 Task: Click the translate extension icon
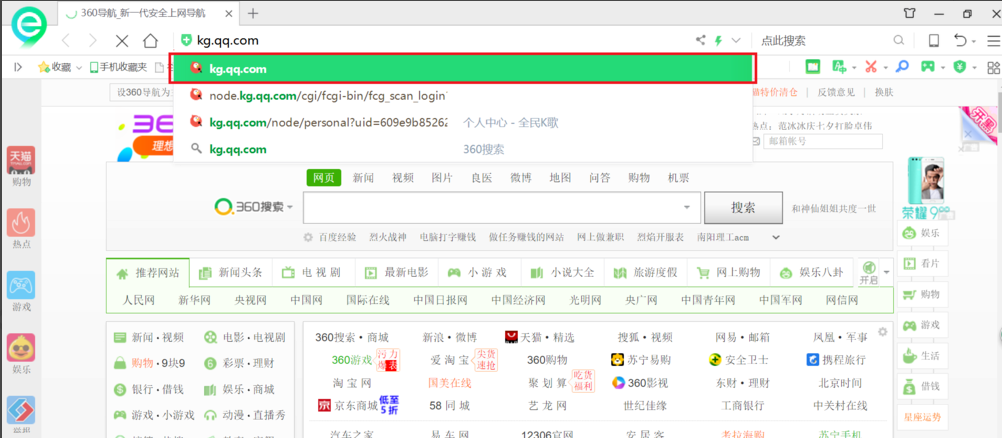coord(839,66)
